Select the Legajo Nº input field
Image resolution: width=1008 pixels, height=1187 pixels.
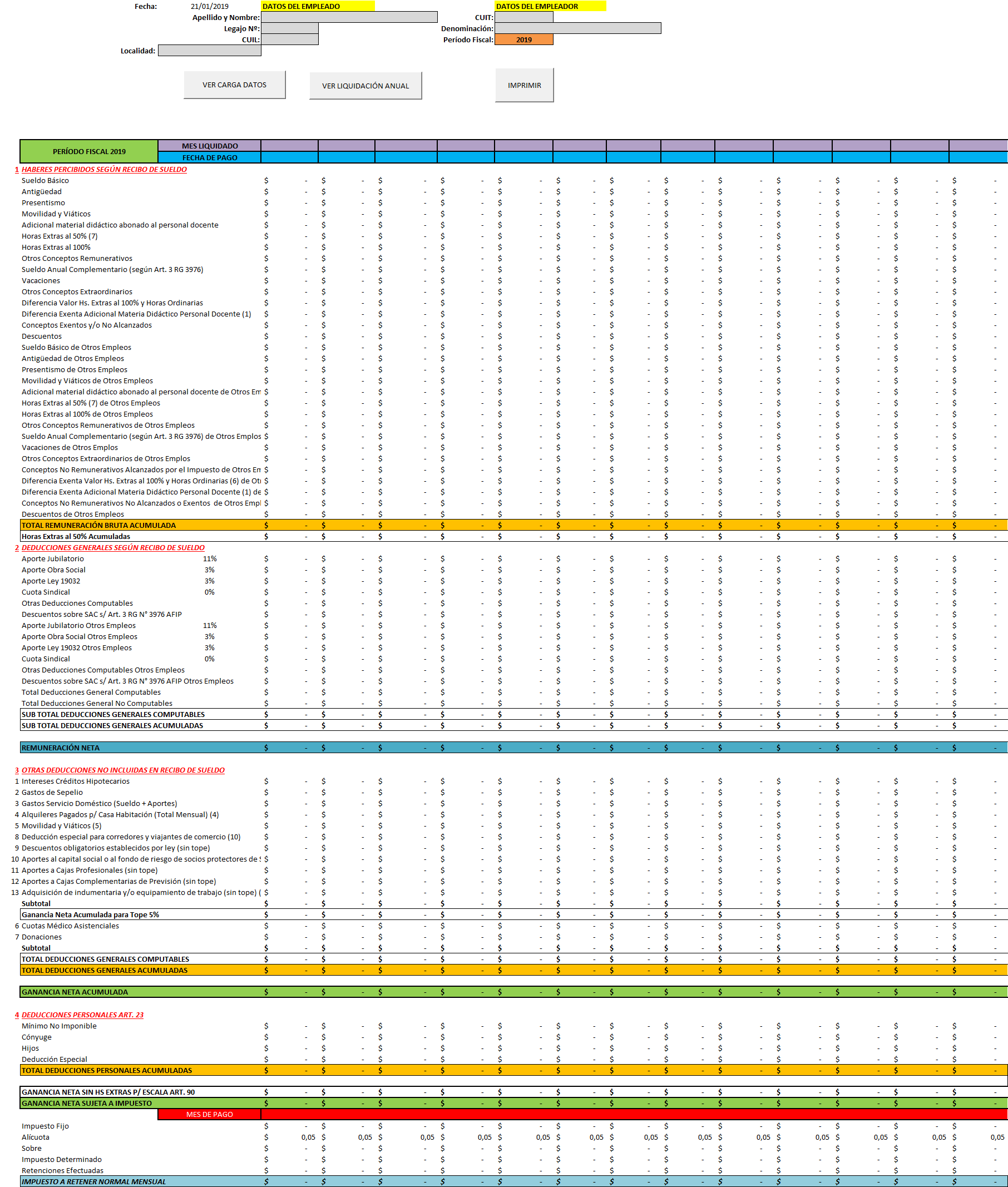point(289,28)
